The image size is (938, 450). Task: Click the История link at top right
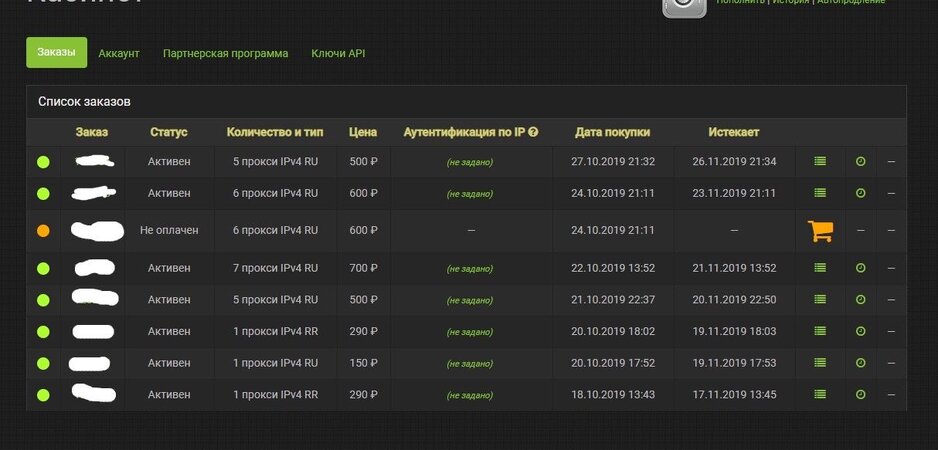click(x=790, y=2)
